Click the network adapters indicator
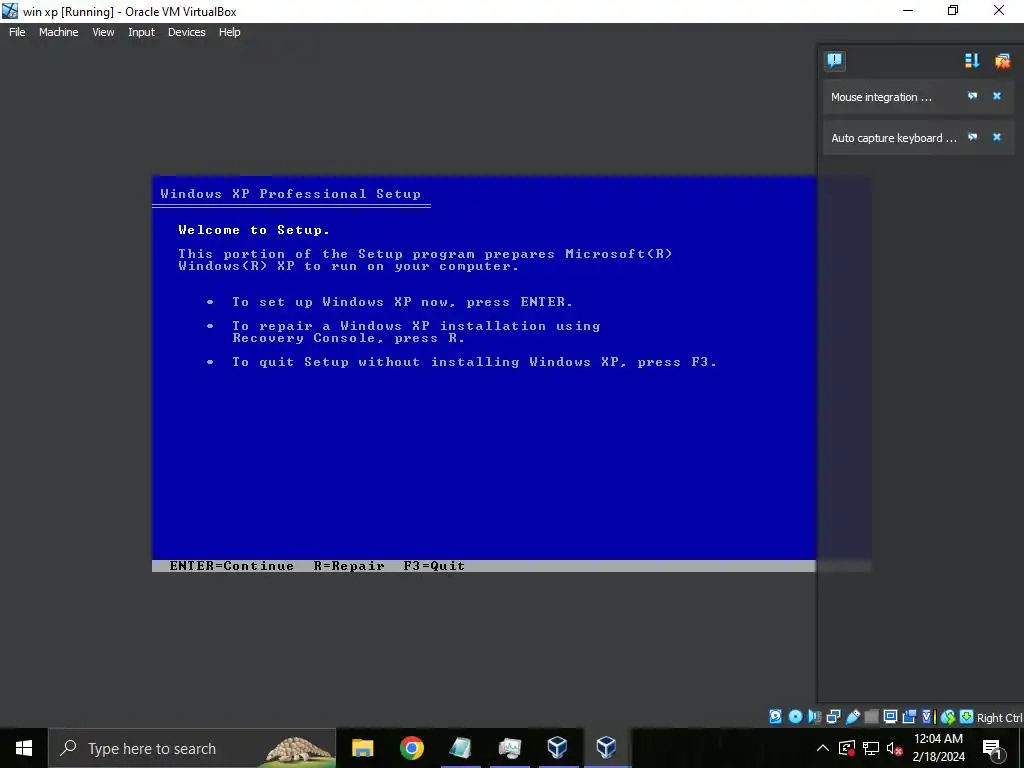The image size is (1024, 768). 833,716
